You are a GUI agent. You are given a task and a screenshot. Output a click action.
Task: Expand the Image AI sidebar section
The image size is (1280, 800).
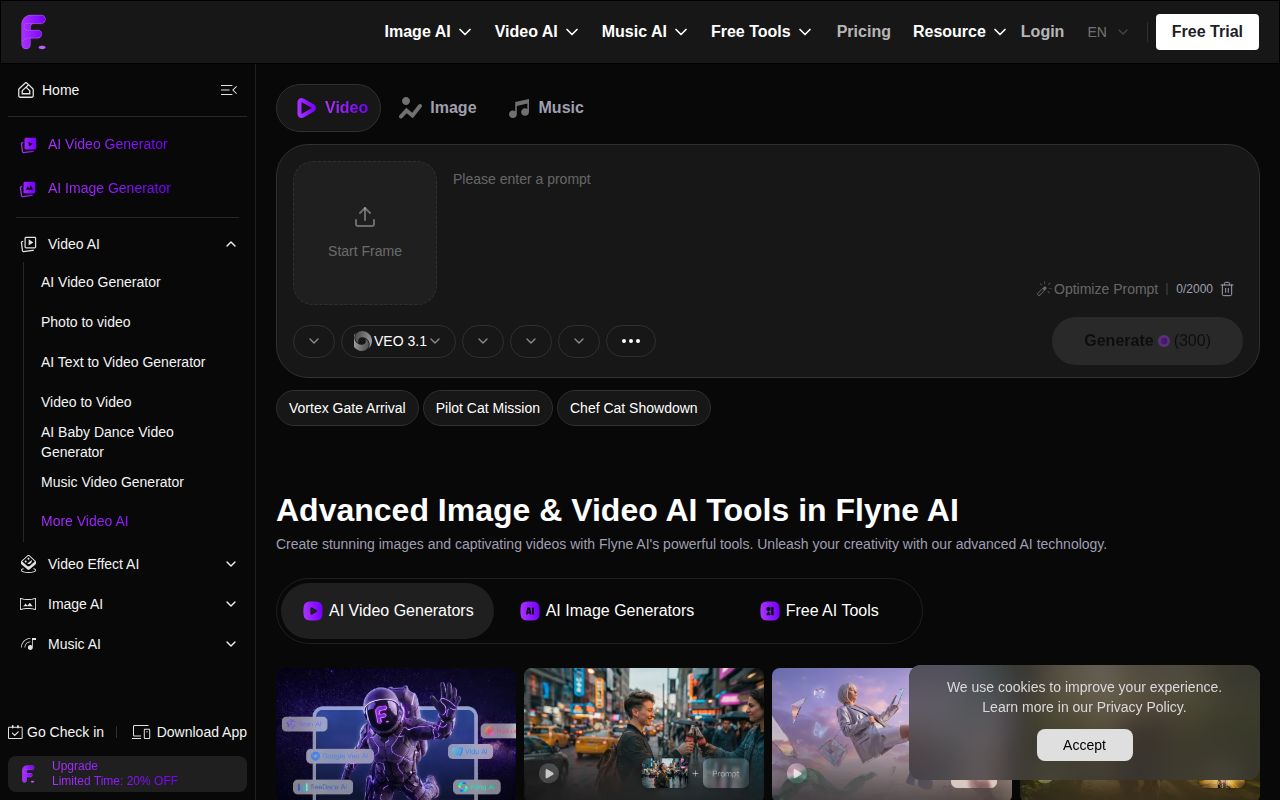click(x=231, y=604)
